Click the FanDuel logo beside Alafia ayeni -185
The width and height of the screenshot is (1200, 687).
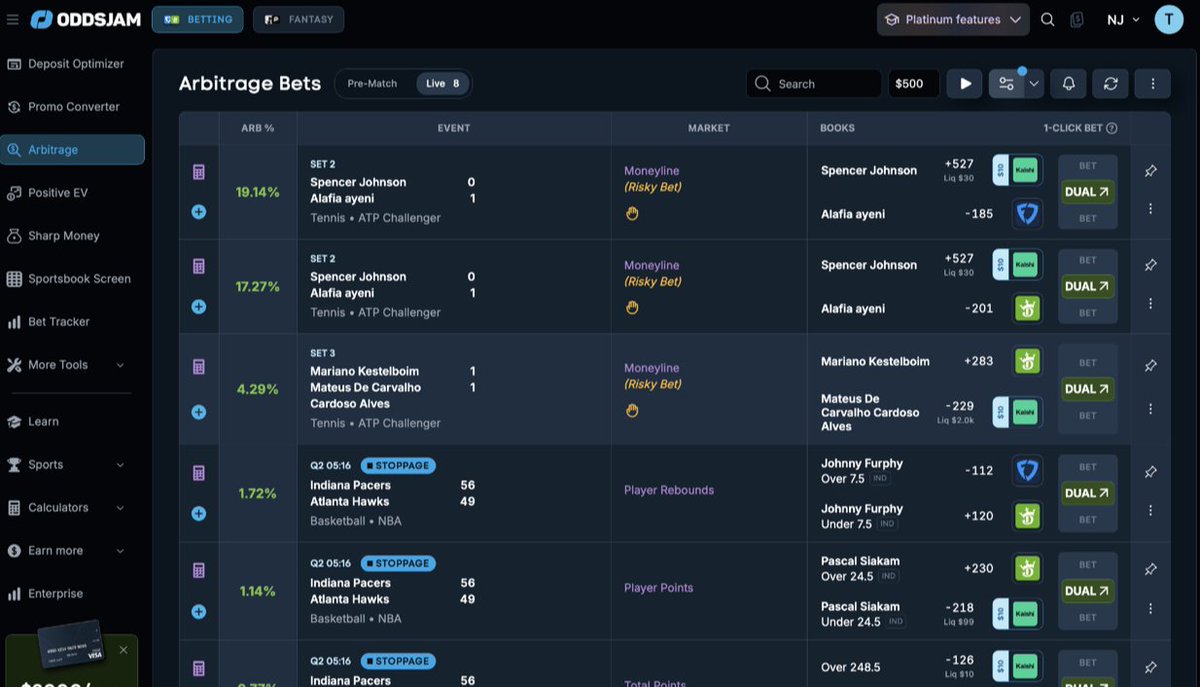coord(1027,213)
